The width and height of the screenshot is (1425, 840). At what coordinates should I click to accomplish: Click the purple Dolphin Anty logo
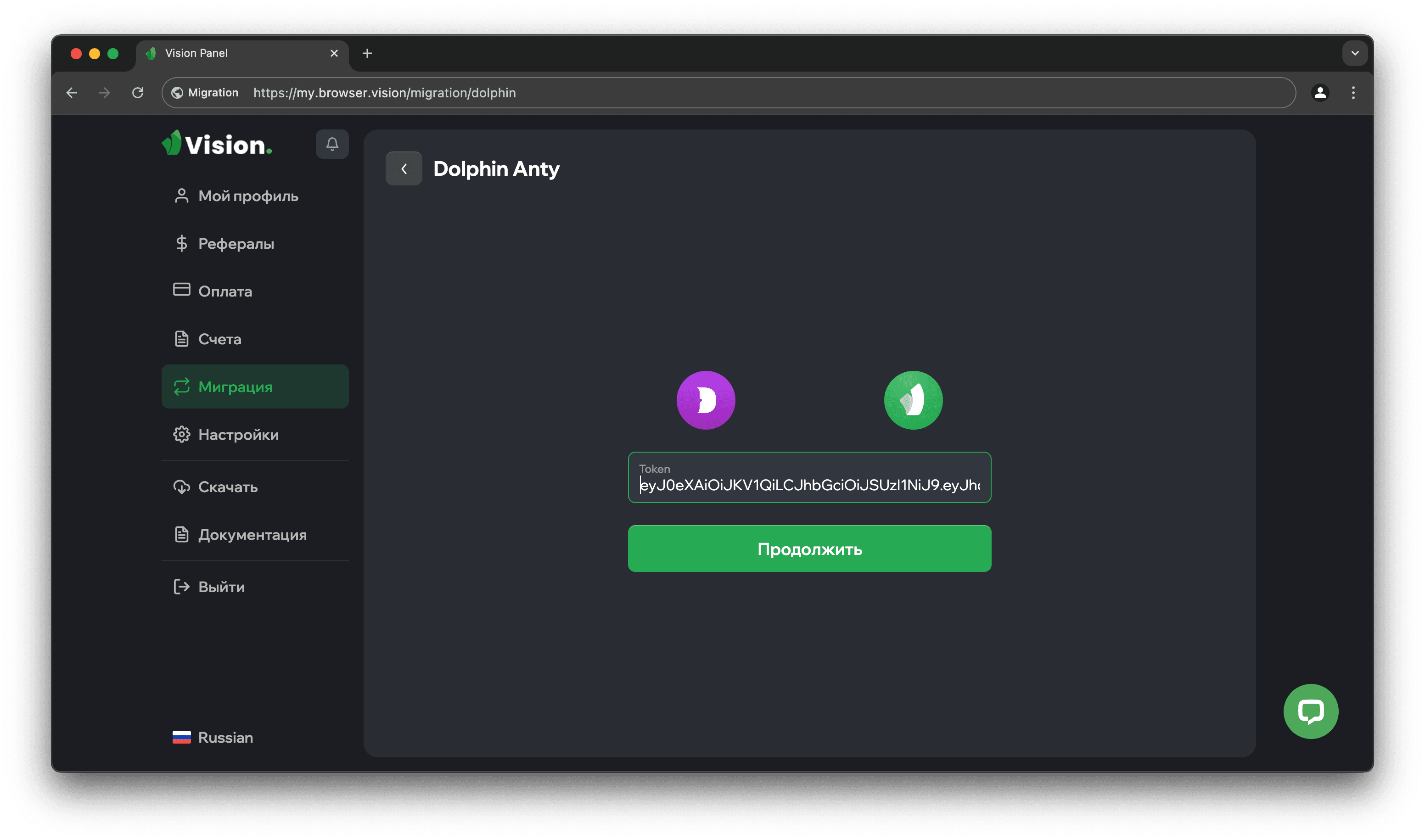[x=706, y=400]
